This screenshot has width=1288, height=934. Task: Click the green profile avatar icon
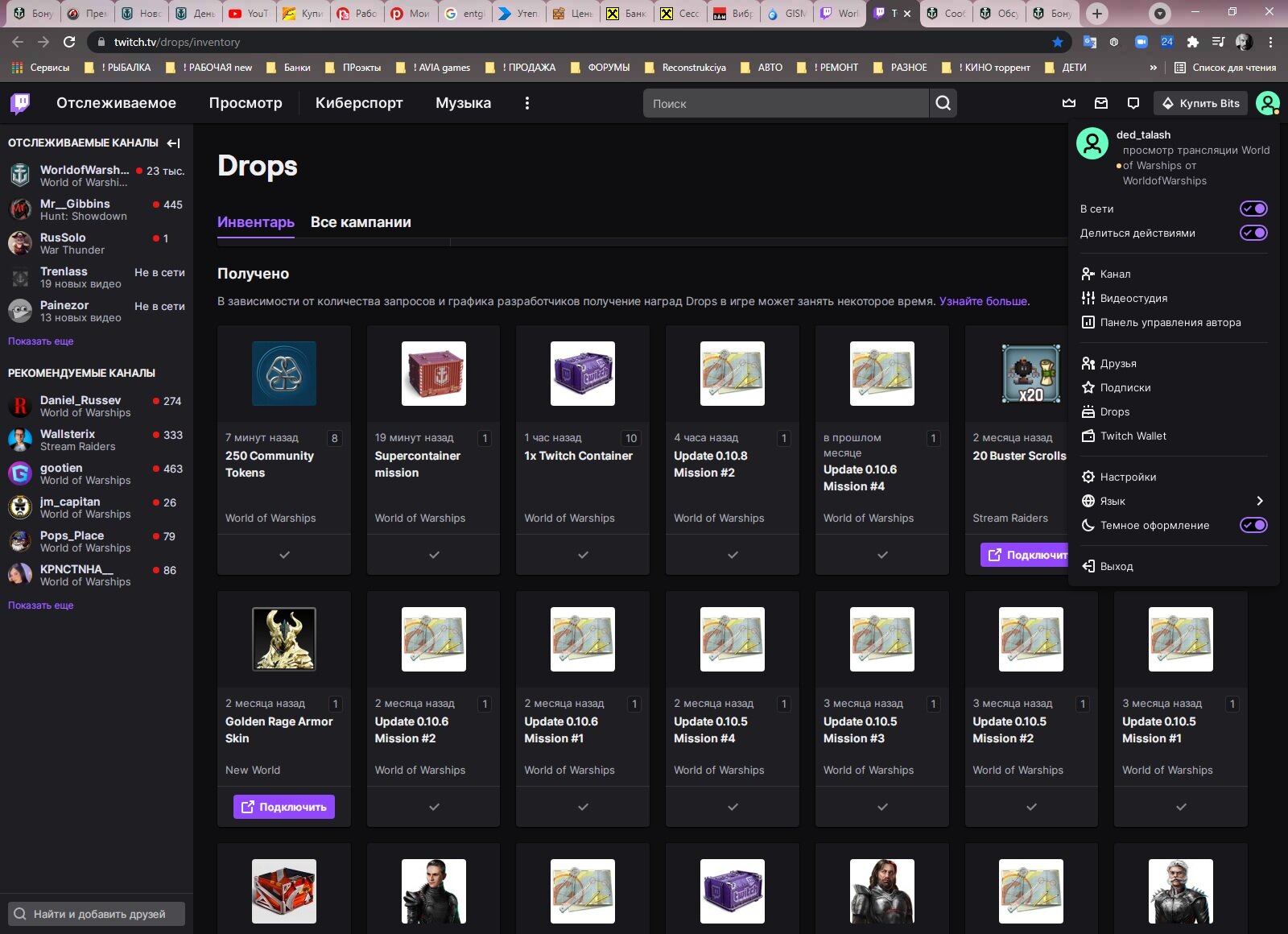(x=1267, y=103)
